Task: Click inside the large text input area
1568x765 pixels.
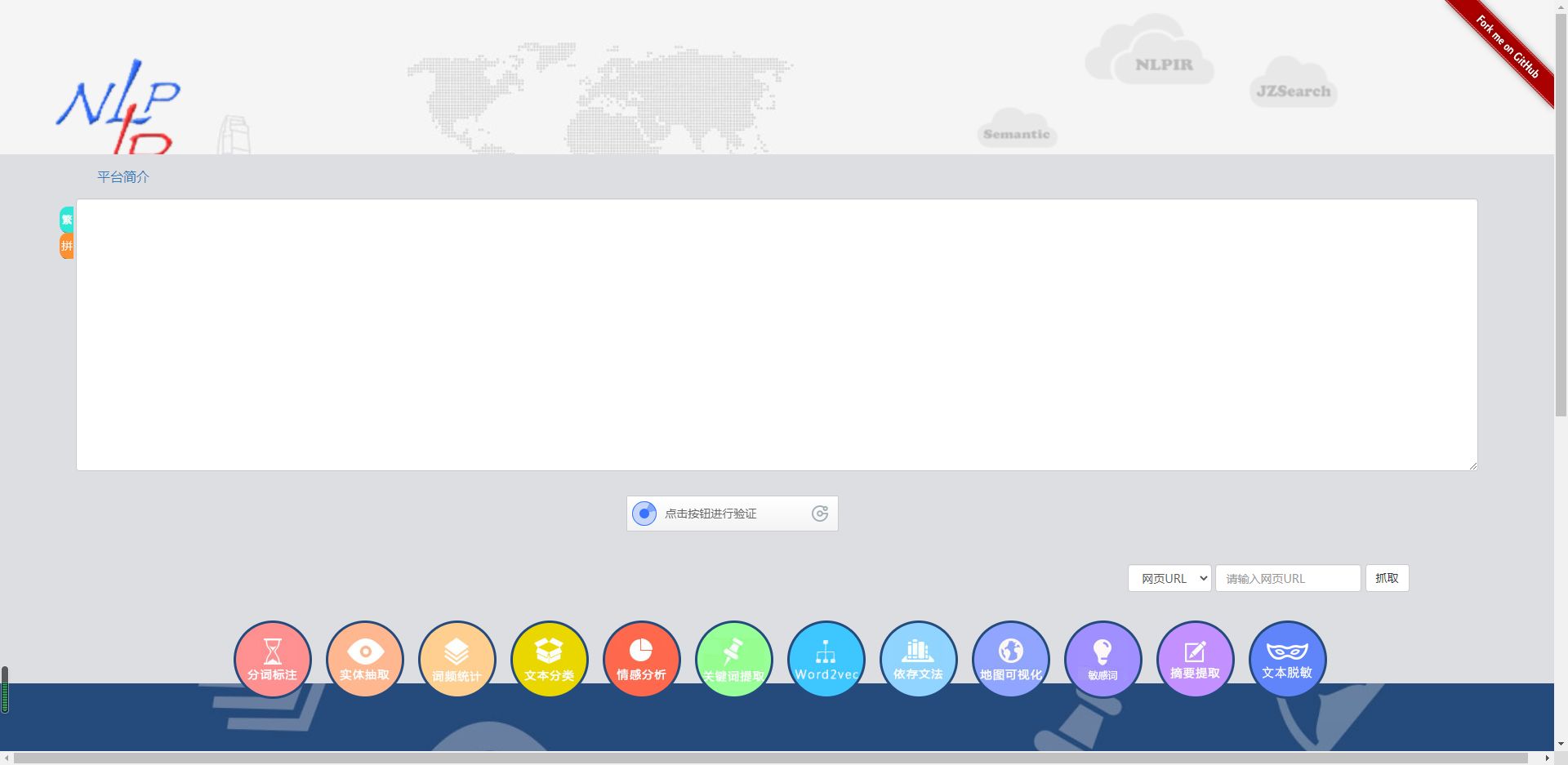Action: 777,335
